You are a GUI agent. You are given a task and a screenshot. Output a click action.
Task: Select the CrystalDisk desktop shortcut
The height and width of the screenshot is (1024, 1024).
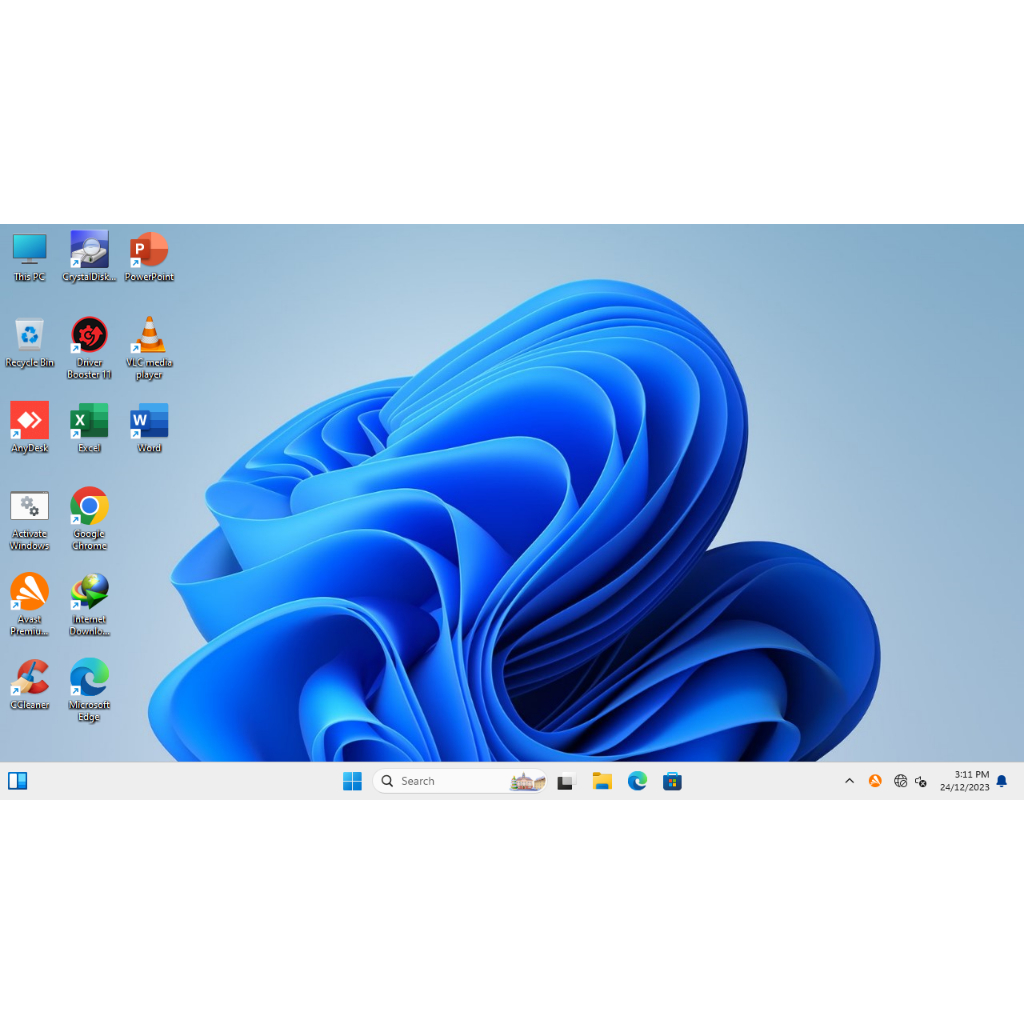pos(89,250)
